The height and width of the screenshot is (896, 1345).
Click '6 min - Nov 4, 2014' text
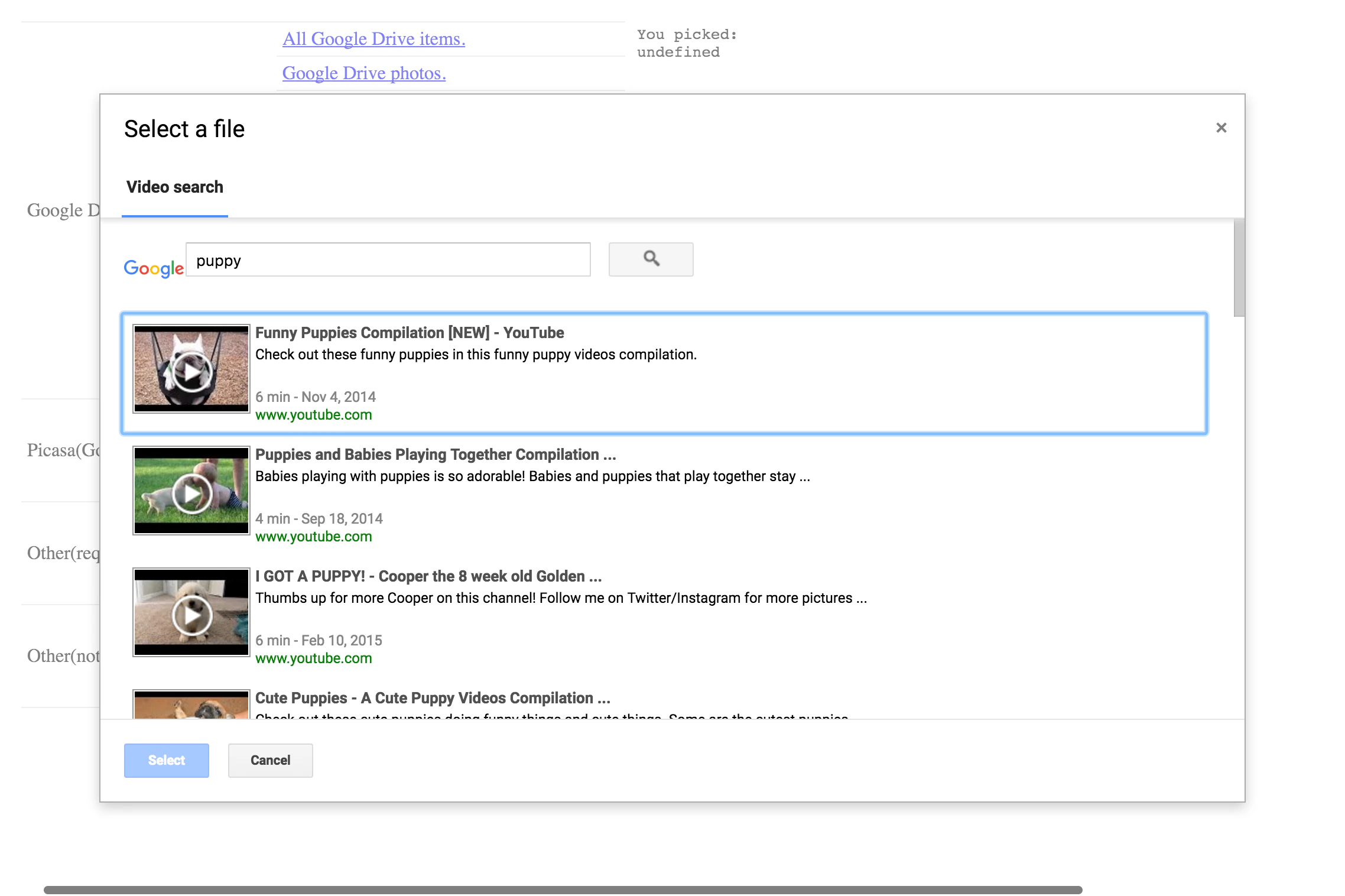click(316, 397)
